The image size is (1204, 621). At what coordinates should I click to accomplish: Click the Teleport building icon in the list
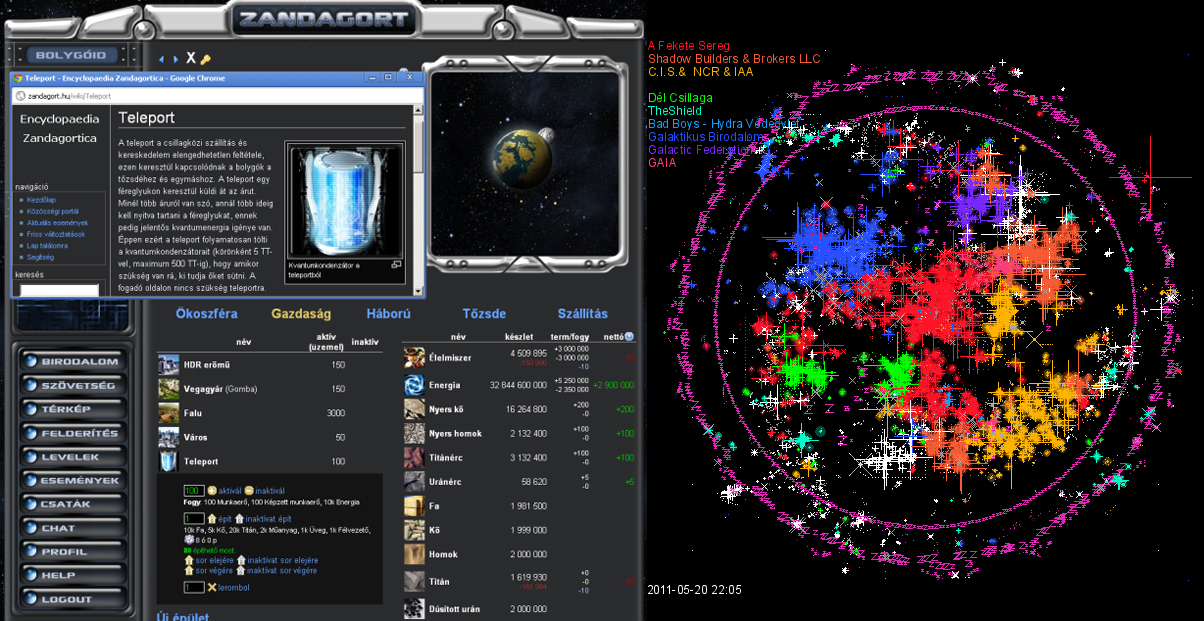coord(168,462)
